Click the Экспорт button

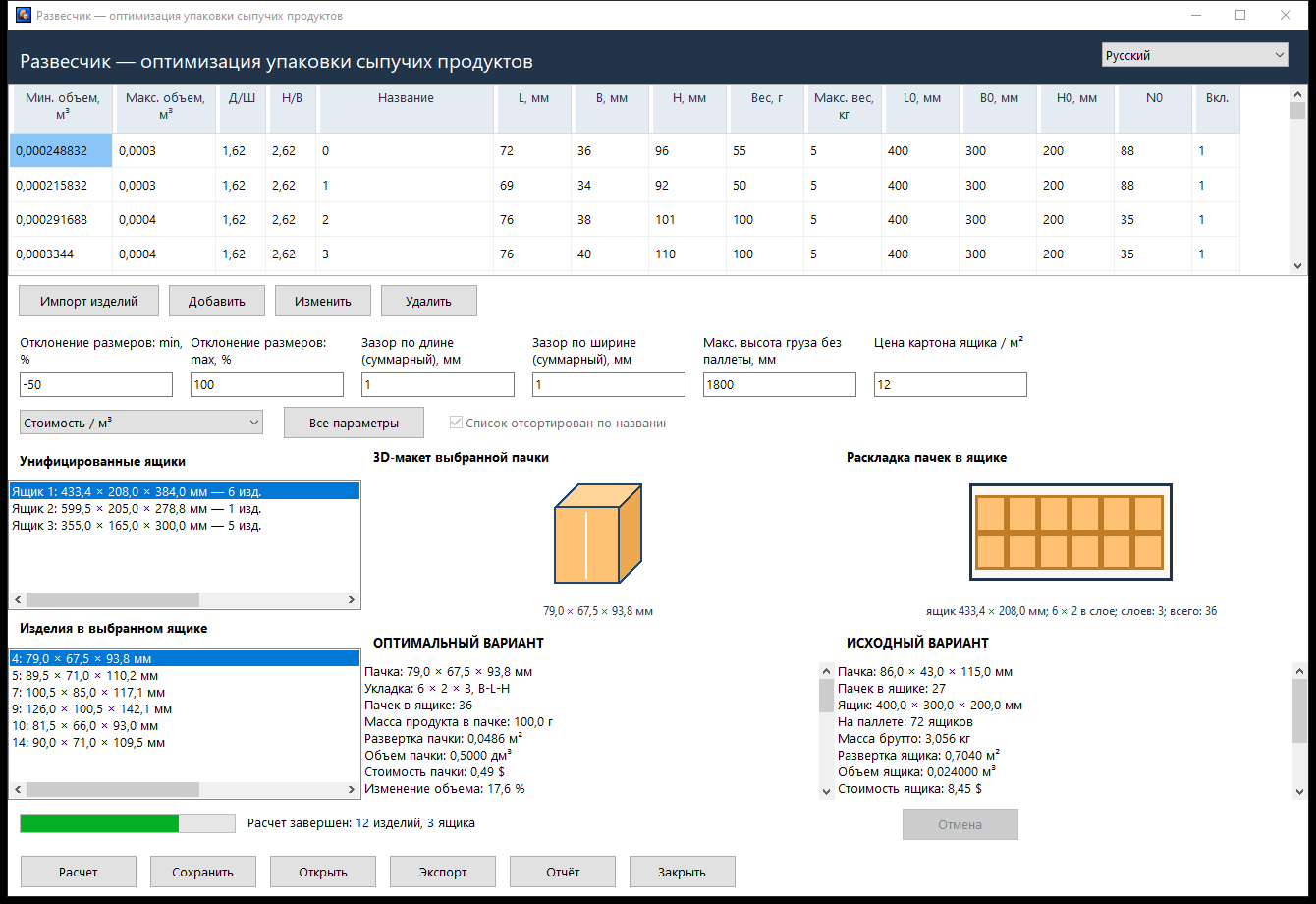[x=443, y=872]
